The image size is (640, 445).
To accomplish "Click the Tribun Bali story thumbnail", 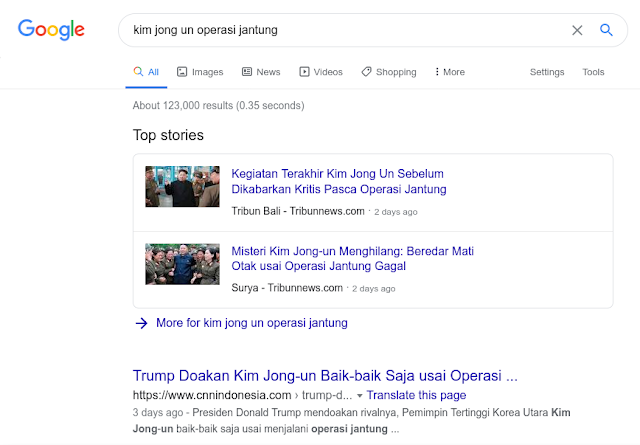I will (182, 187).
